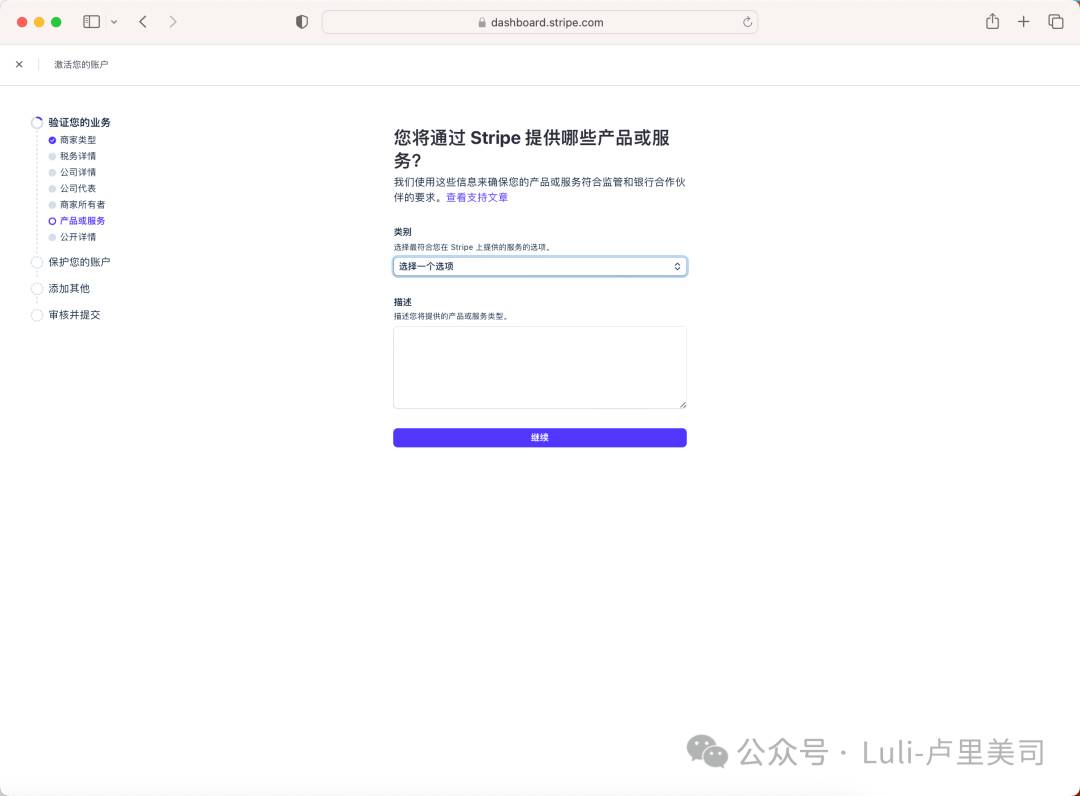Go back with the browser back arrow
This screenshot has width=1080, height=796.
point(143,22)
